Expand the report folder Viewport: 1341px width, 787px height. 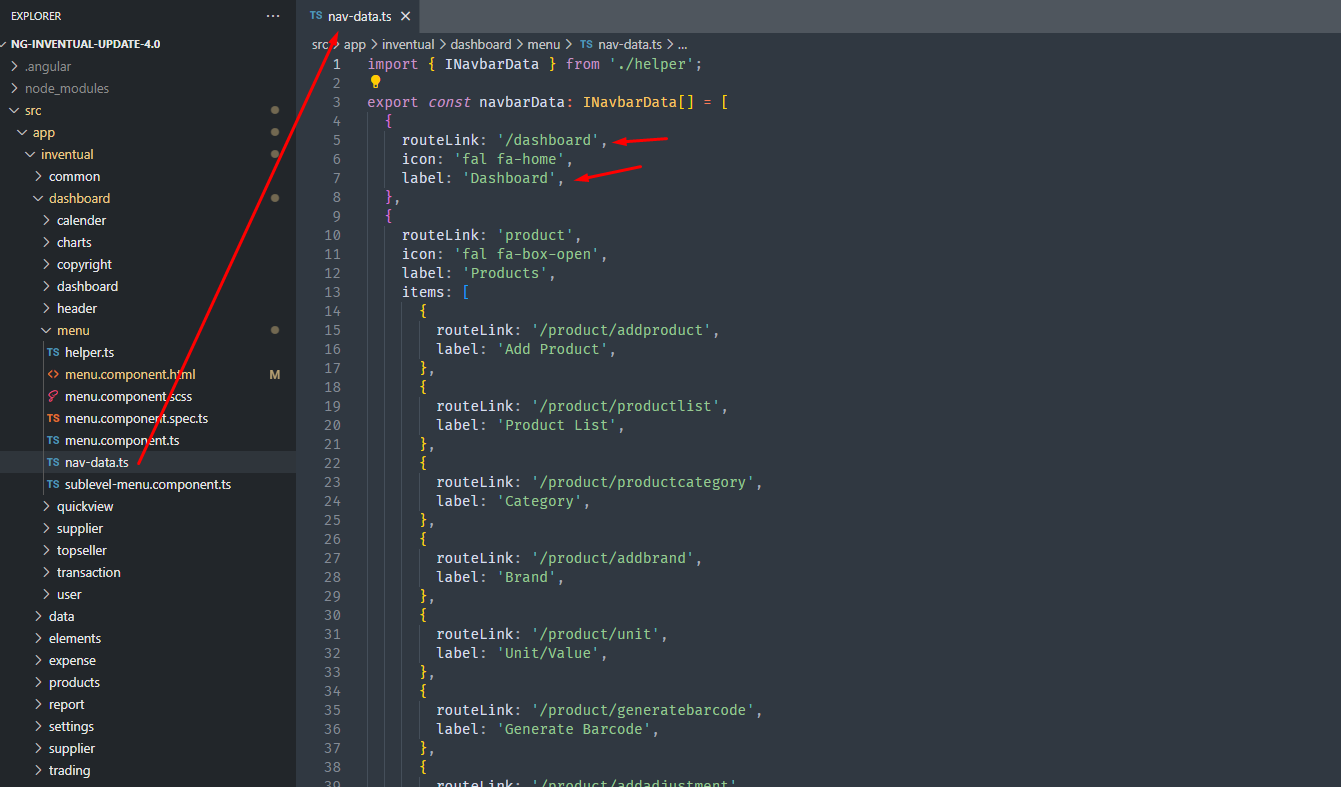[x=66, y=704]
